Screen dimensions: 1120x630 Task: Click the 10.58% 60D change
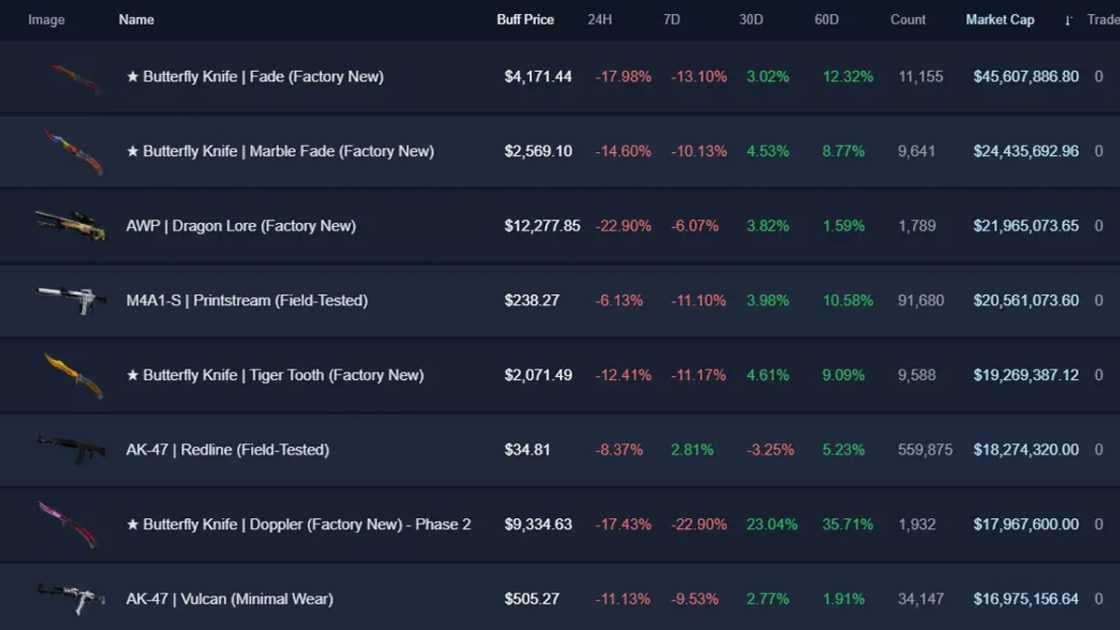pos(847,300)
